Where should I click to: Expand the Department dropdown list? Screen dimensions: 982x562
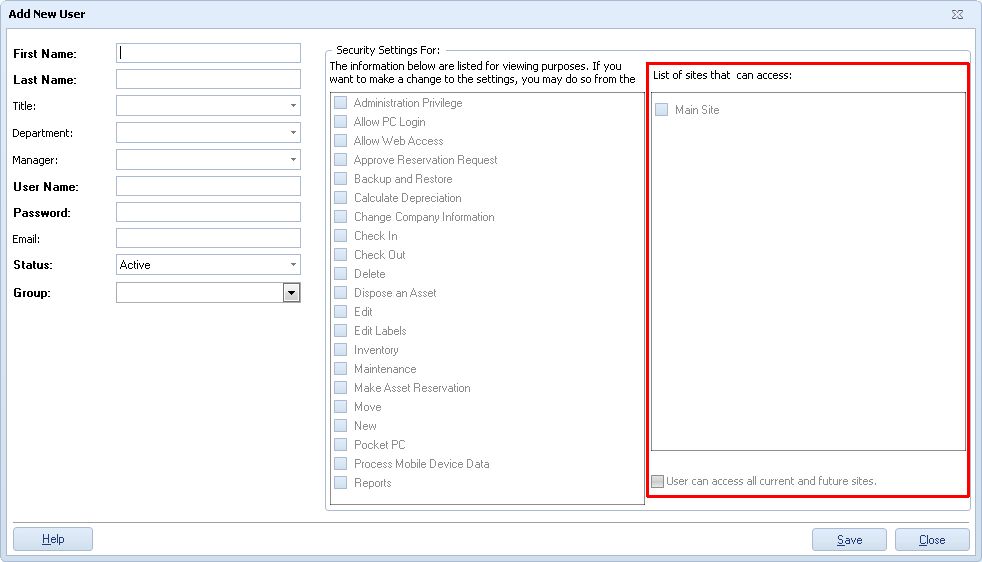point(293,133)
